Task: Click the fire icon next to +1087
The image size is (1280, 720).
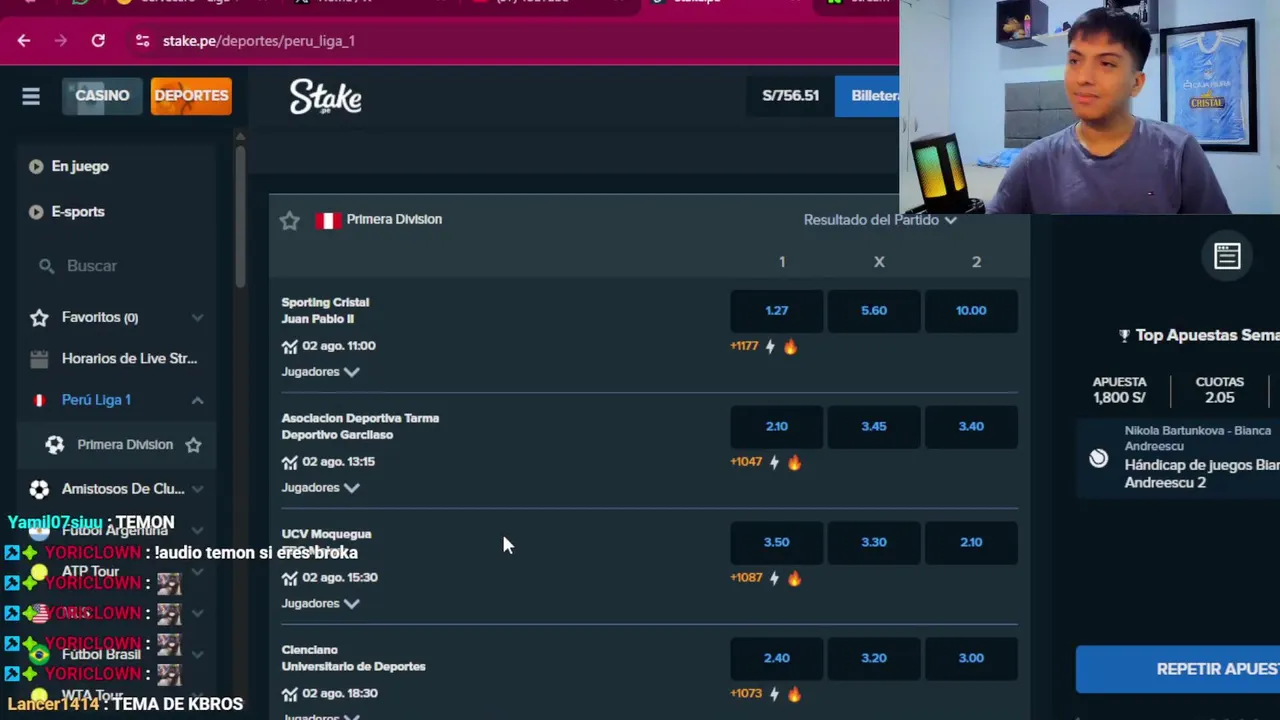Action: pos(794,578)
